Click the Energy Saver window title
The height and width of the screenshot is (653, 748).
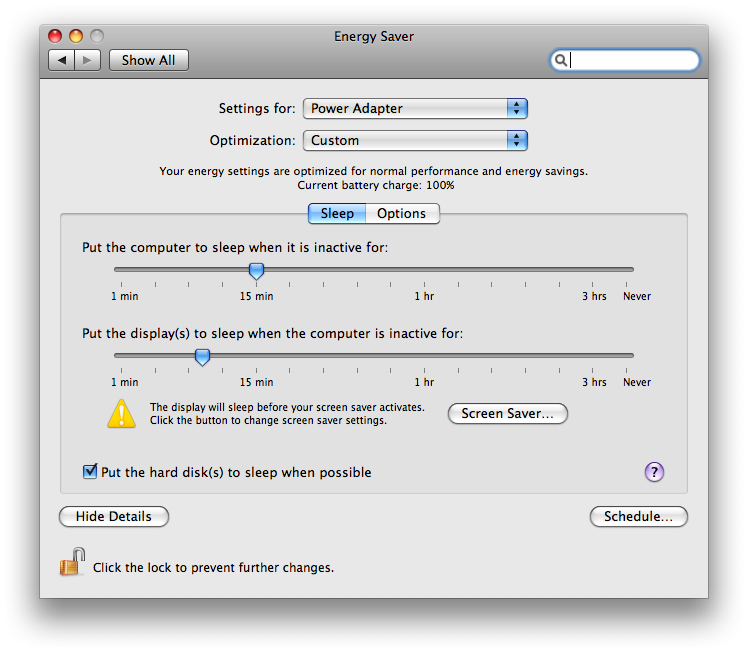coord(374,36)
